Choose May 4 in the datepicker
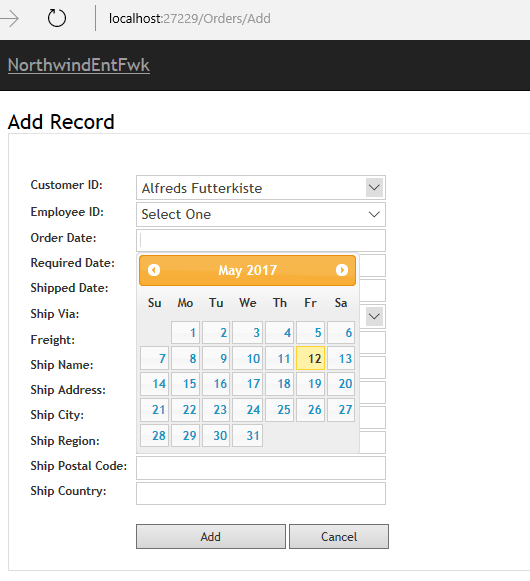Image resolution: width=530 pixels, height=581 pixels. (279, 332)
